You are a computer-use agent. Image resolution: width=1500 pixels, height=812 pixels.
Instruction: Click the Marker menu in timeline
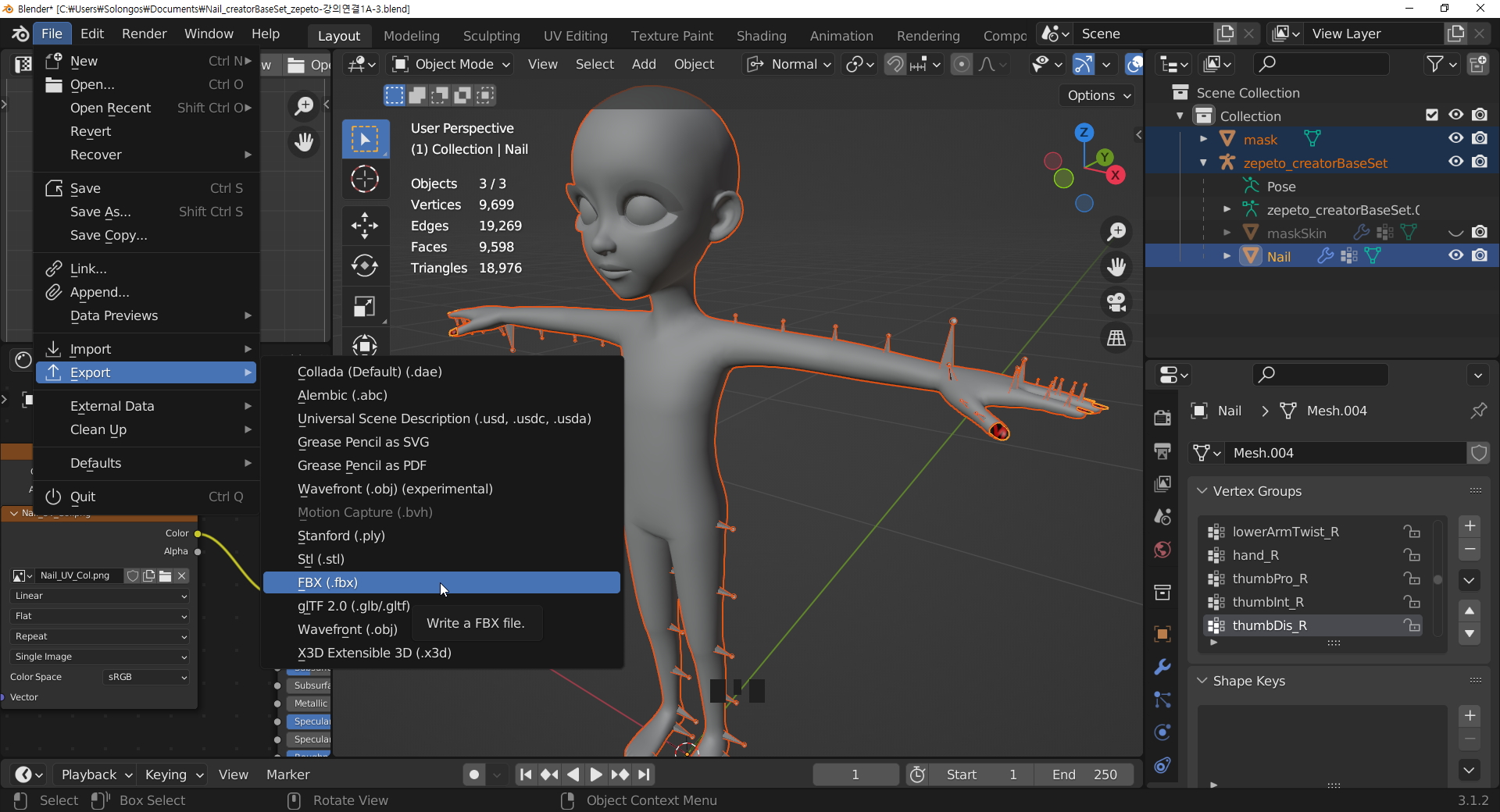click(x=287, y=775)
